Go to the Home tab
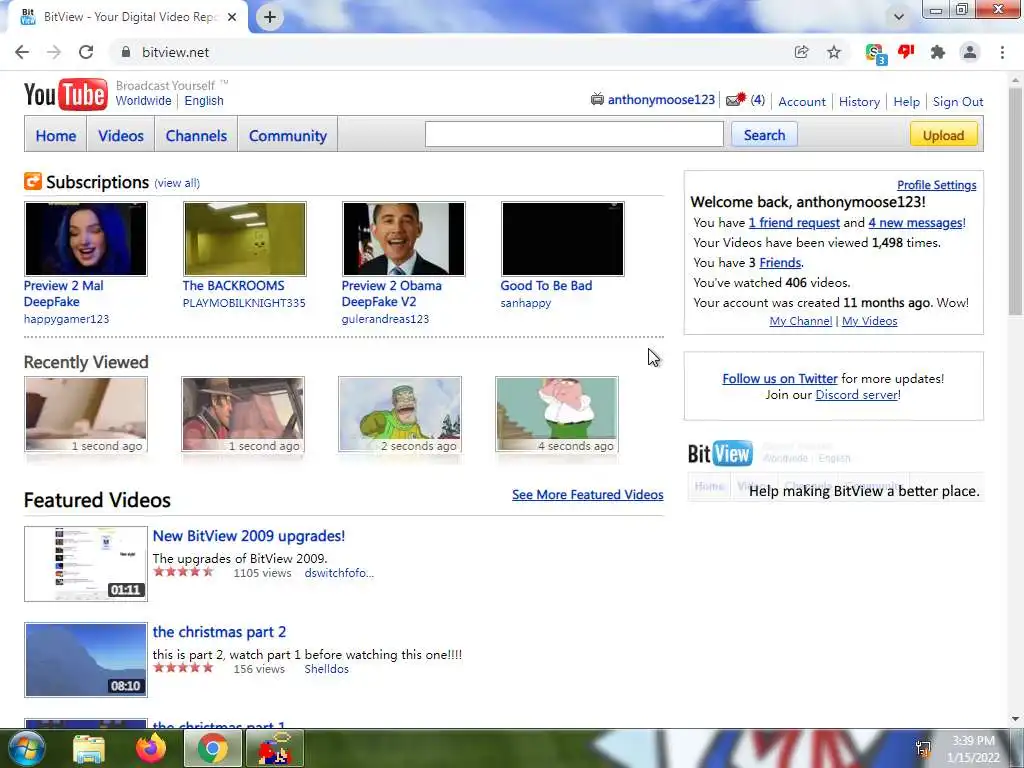Viewport: 1024px width, 768px height. click(x=56, y=135)
